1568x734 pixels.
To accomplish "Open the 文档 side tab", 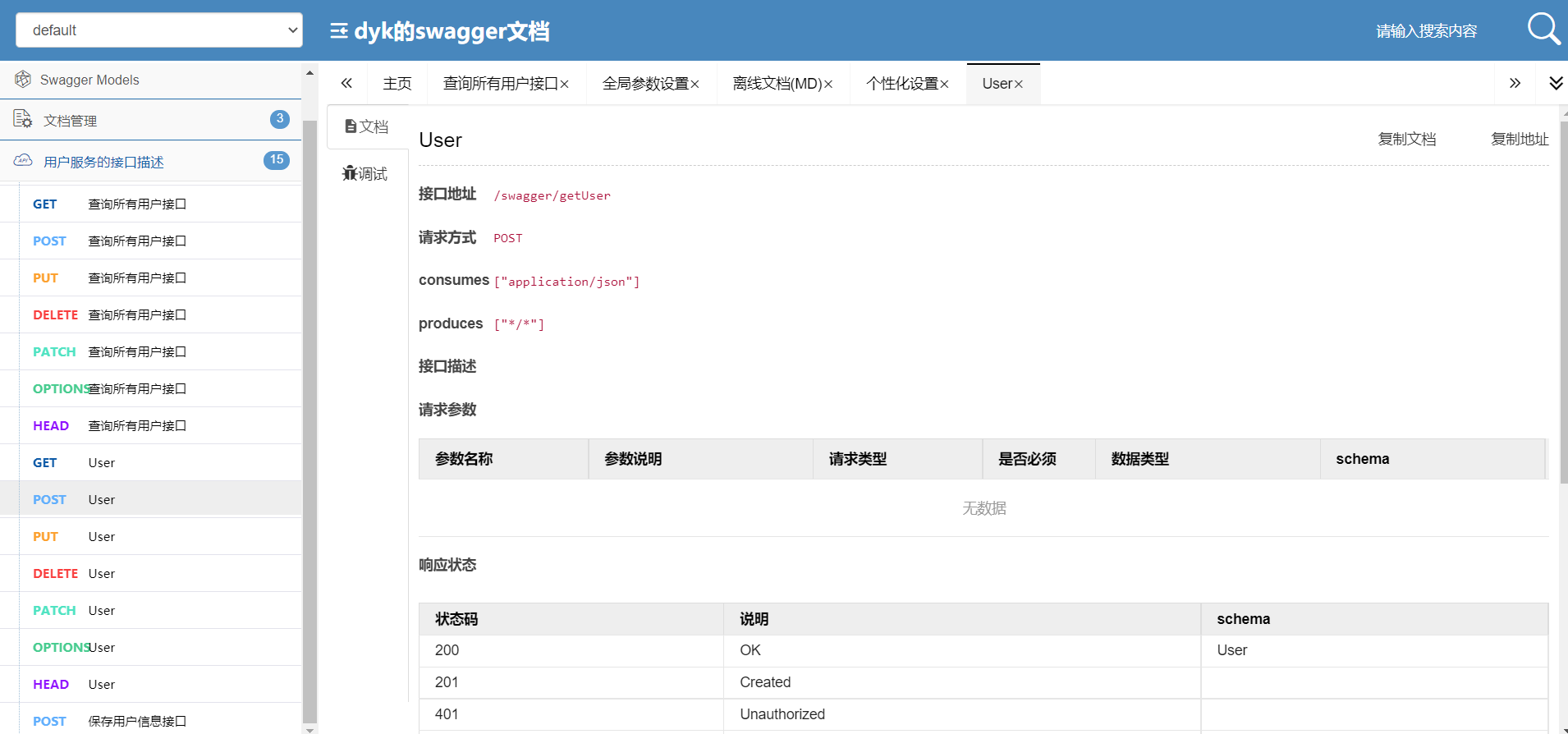I will [367, 126].
